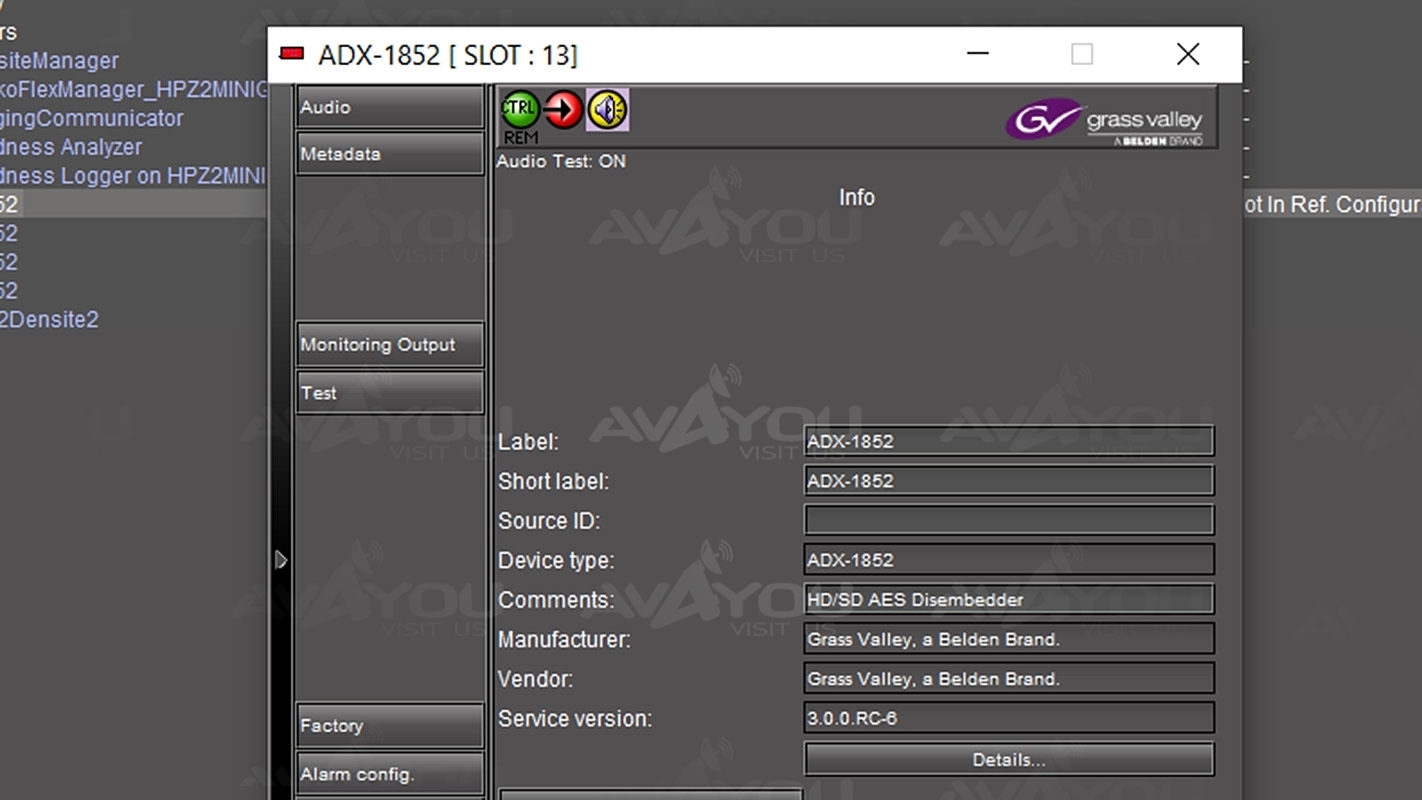Click the red arrow input status icon
This screenshot has height=800, width=1422.
click(563, 110)
